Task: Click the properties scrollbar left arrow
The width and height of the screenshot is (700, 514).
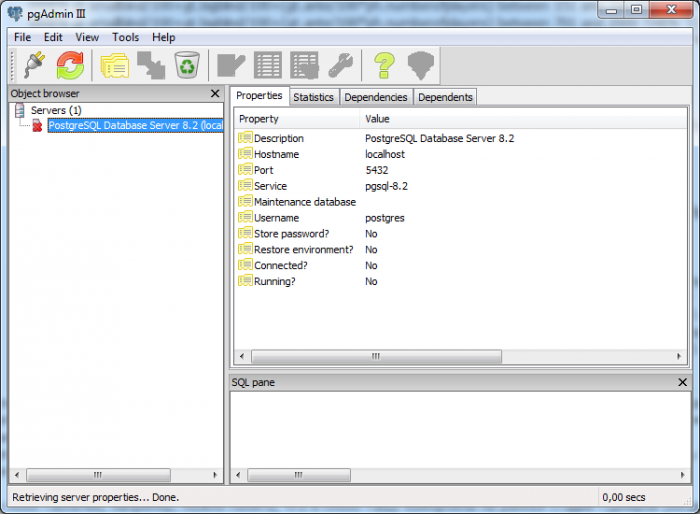Action: click(x=242, y=356)
